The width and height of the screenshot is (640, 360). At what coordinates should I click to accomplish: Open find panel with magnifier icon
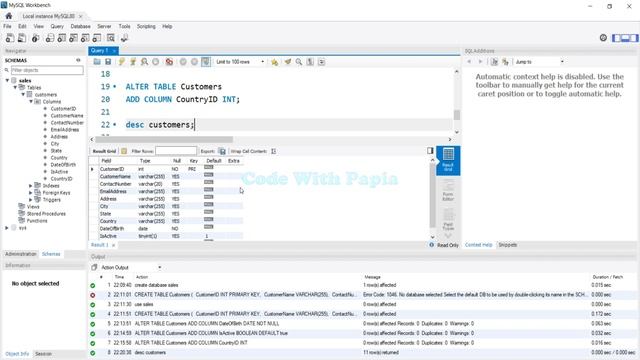coord(299,62)
